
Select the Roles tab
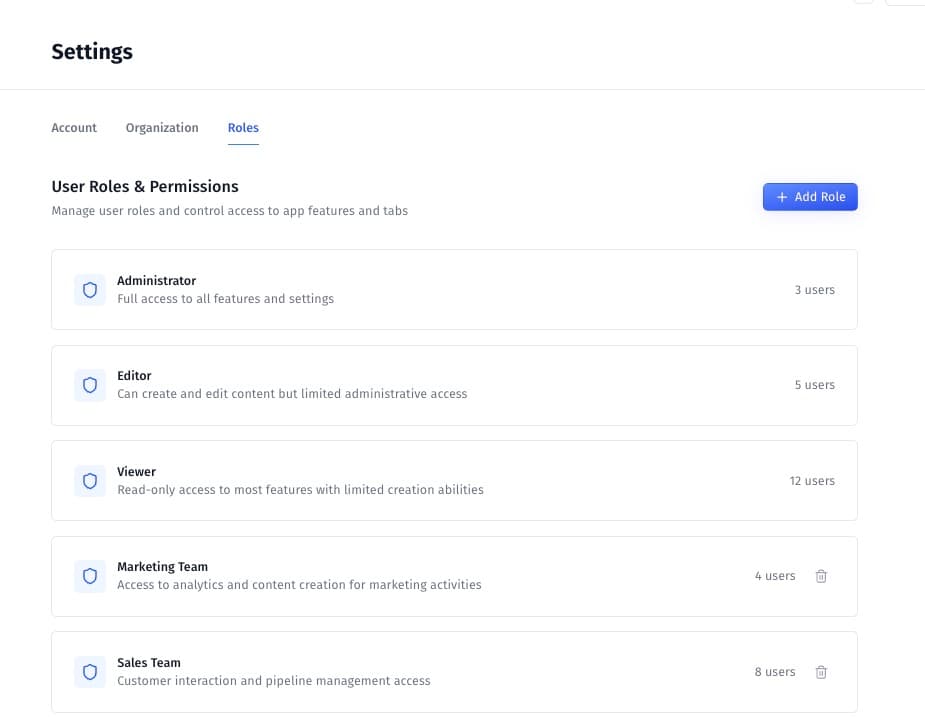[x=243, y=128]
